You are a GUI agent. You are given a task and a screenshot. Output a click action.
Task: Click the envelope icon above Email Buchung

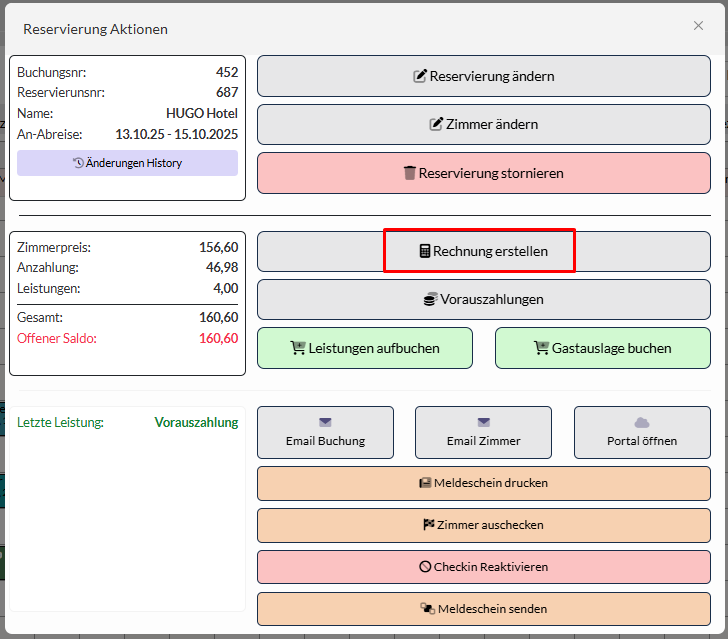[x=325, y=423]
